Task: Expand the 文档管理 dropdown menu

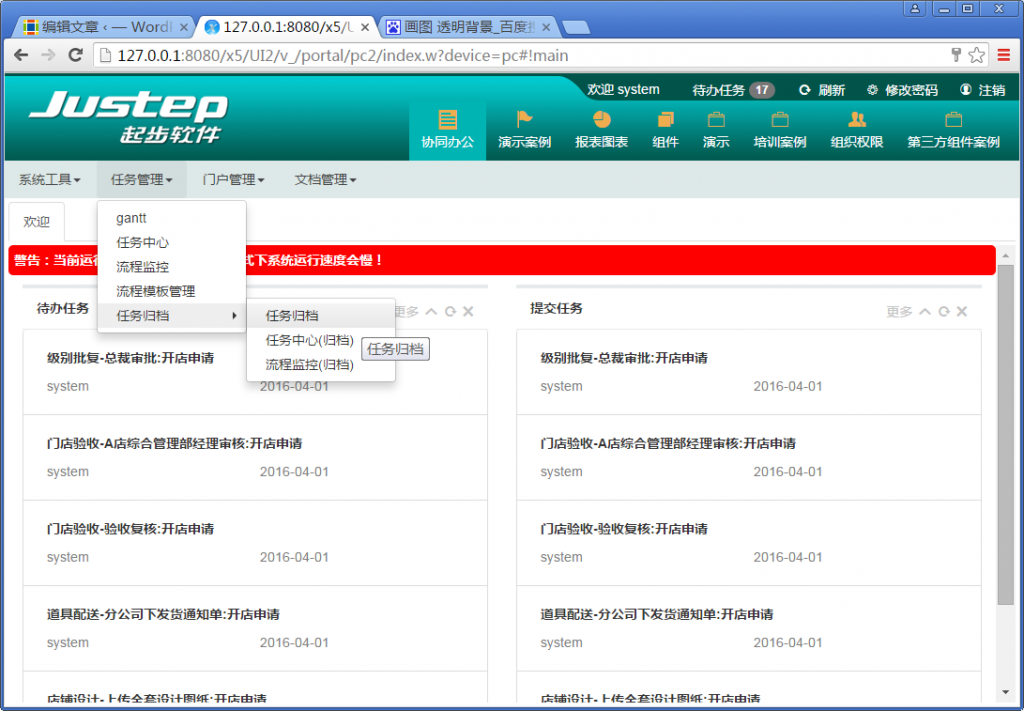Action: pyautogui.click(x=325, y=180)
